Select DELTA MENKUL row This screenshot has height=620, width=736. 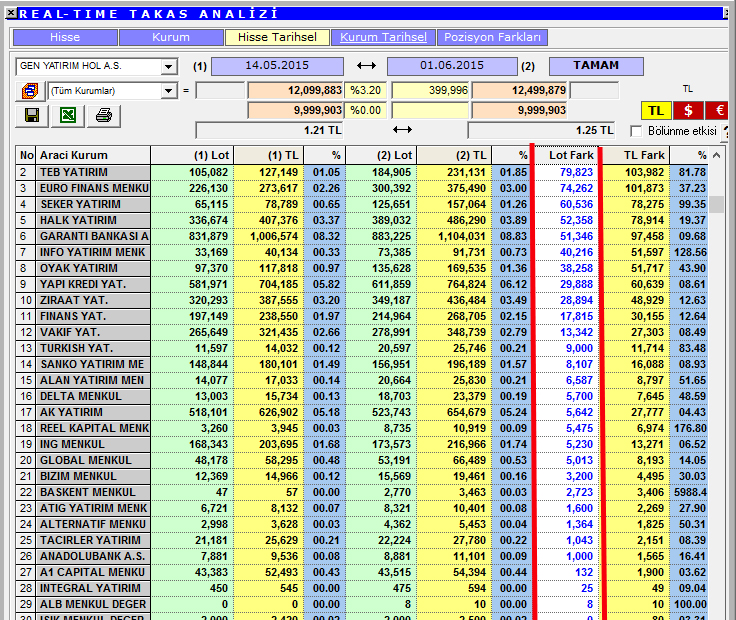coord(361,396)
